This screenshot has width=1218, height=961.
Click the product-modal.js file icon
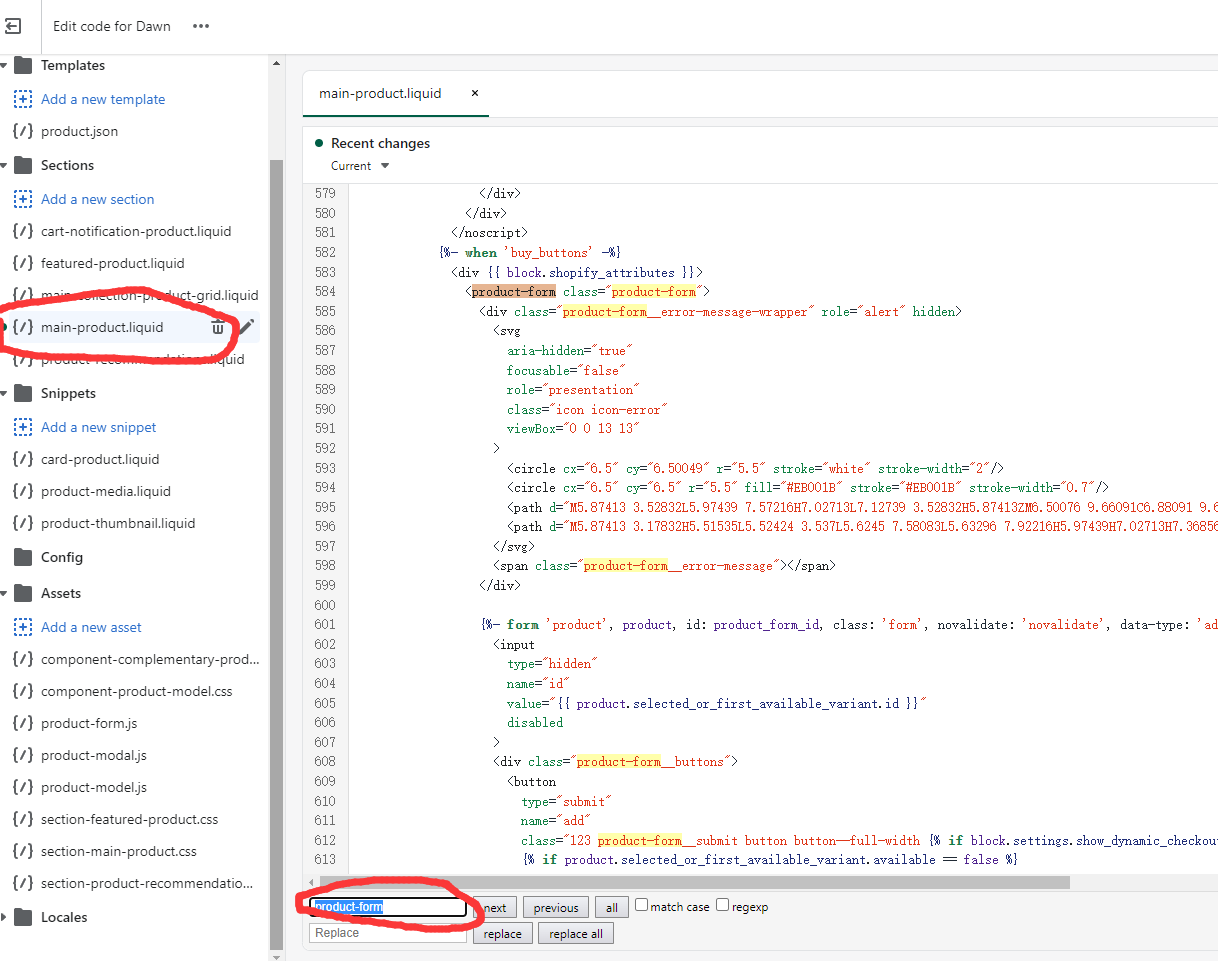(x=23, y=755)
